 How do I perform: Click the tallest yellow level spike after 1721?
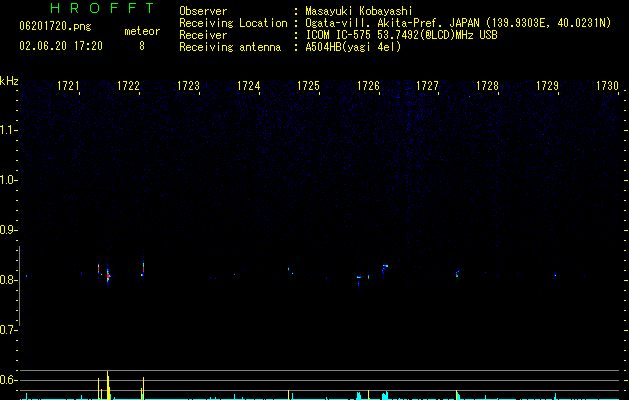[108, 385]
